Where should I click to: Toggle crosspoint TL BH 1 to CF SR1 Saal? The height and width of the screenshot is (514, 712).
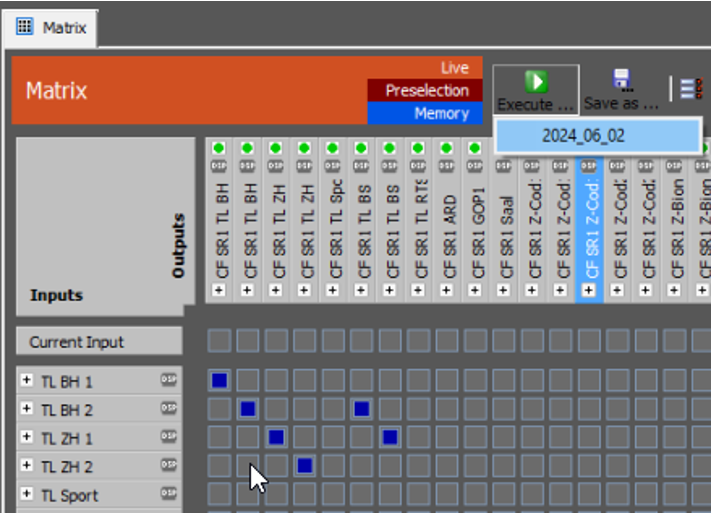click(x=504, y=380)
